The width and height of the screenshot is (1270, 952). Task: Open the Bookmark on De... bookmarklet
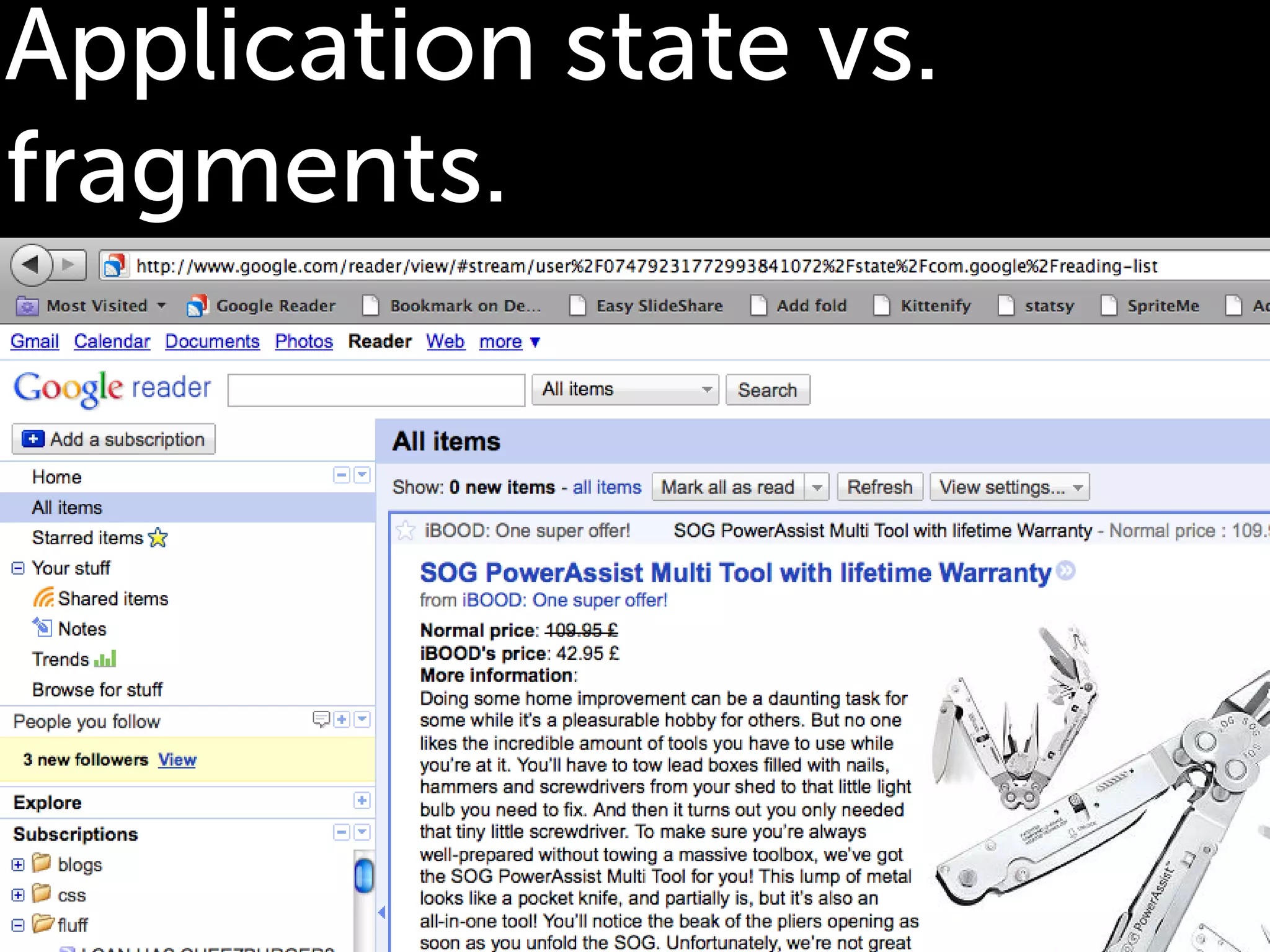452,306
